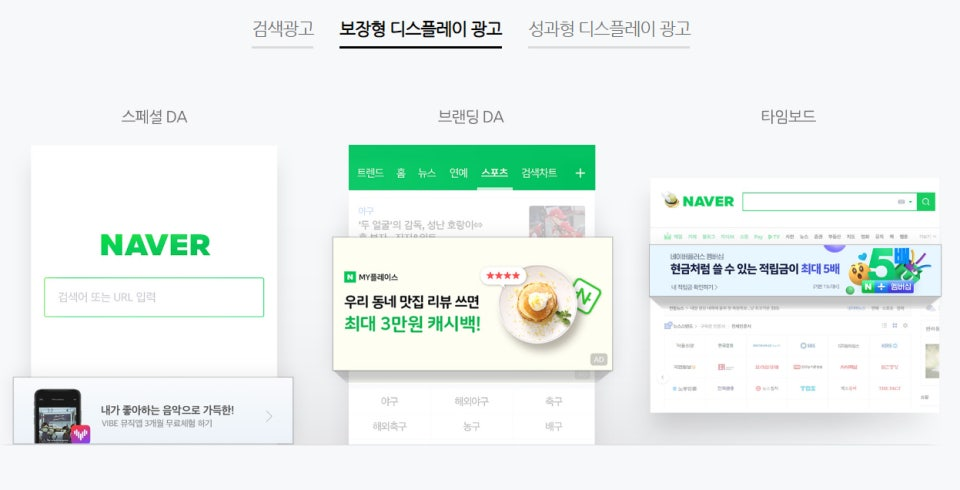Open the arrow on VIBE banner
The height and width of the screenshot is (490, 960).
click(269, 416)
